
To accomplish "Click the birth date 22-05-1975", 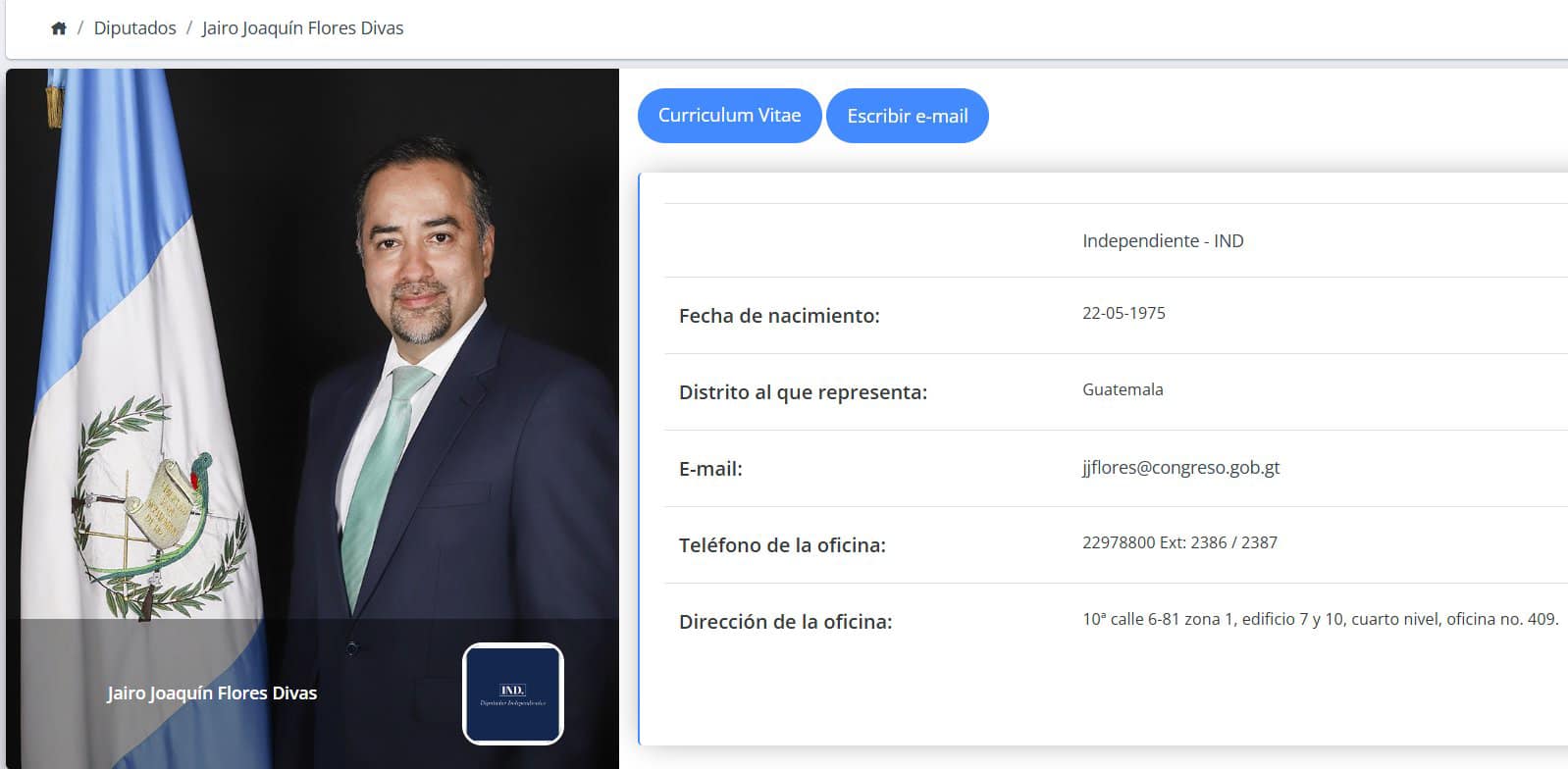I will (x=1124, y=314).
